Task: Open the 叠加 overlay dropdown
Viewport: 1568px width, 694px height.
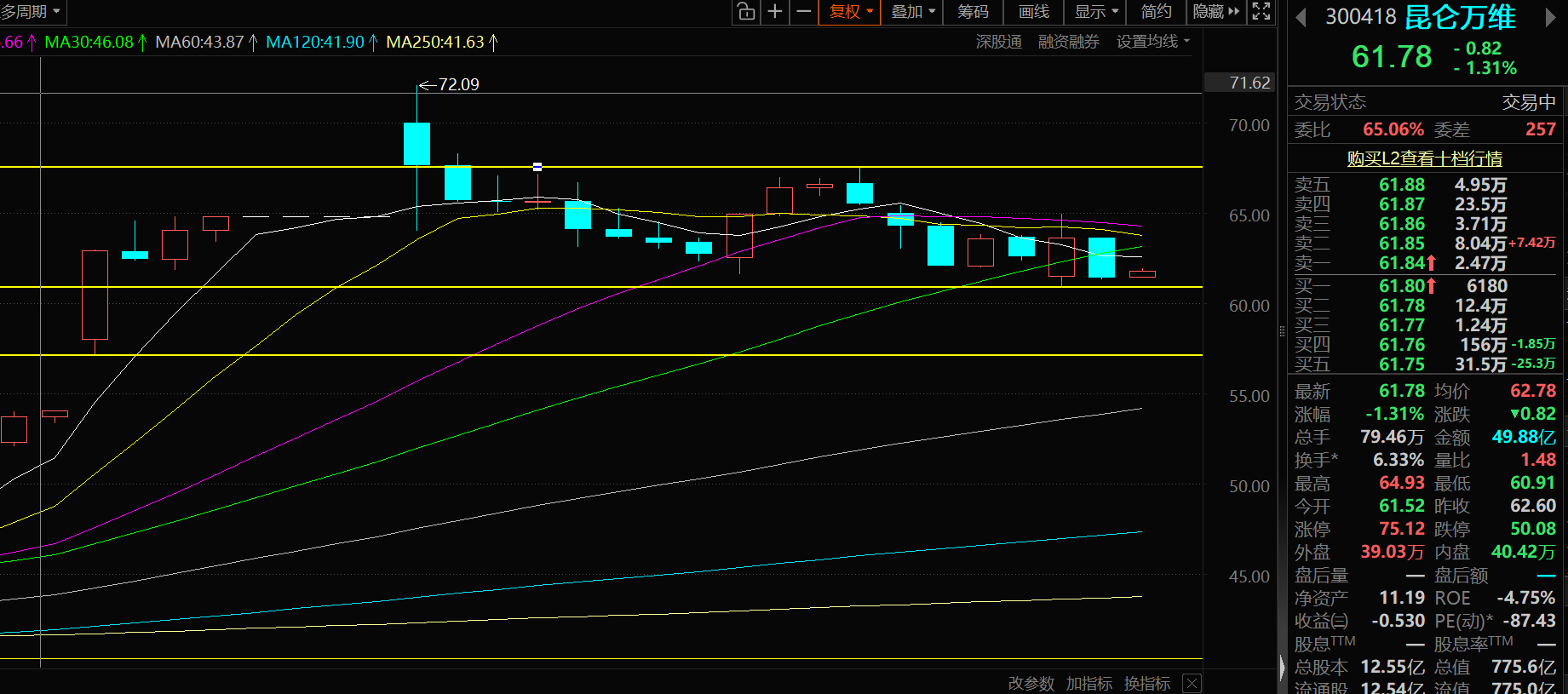Action: point(913,12)
